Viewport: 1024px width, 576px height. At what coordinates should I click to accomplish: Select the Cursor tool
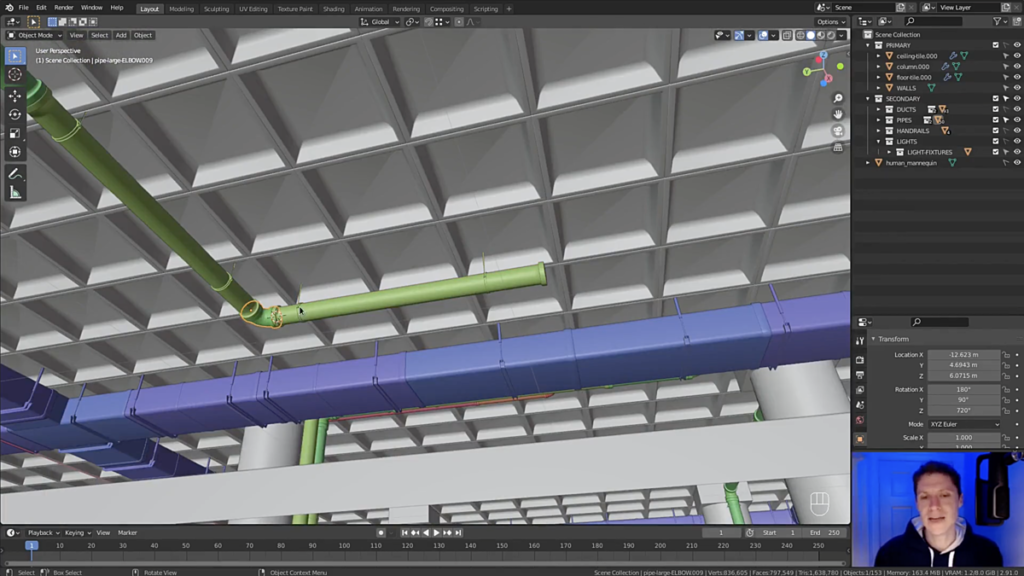tap(15, 74)
